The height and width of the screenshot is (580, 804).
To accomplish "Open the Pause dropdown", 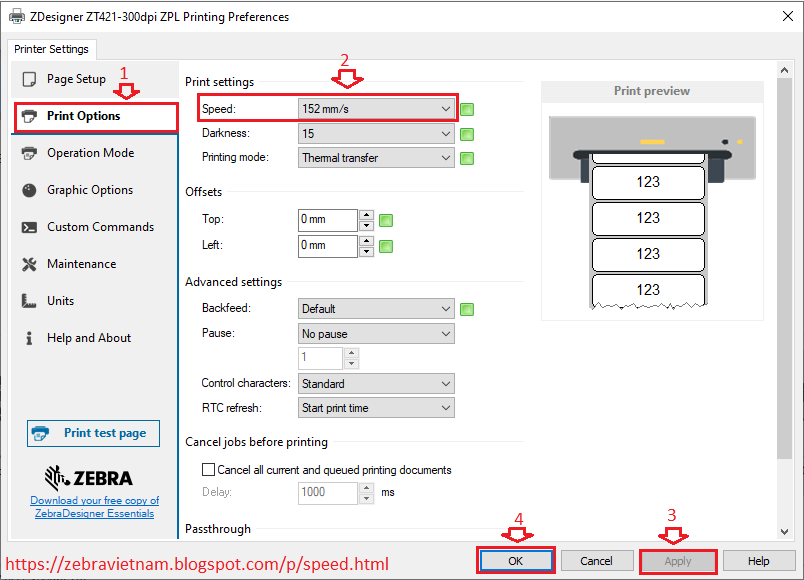I will pyautogui.click(x=376, y=334).
